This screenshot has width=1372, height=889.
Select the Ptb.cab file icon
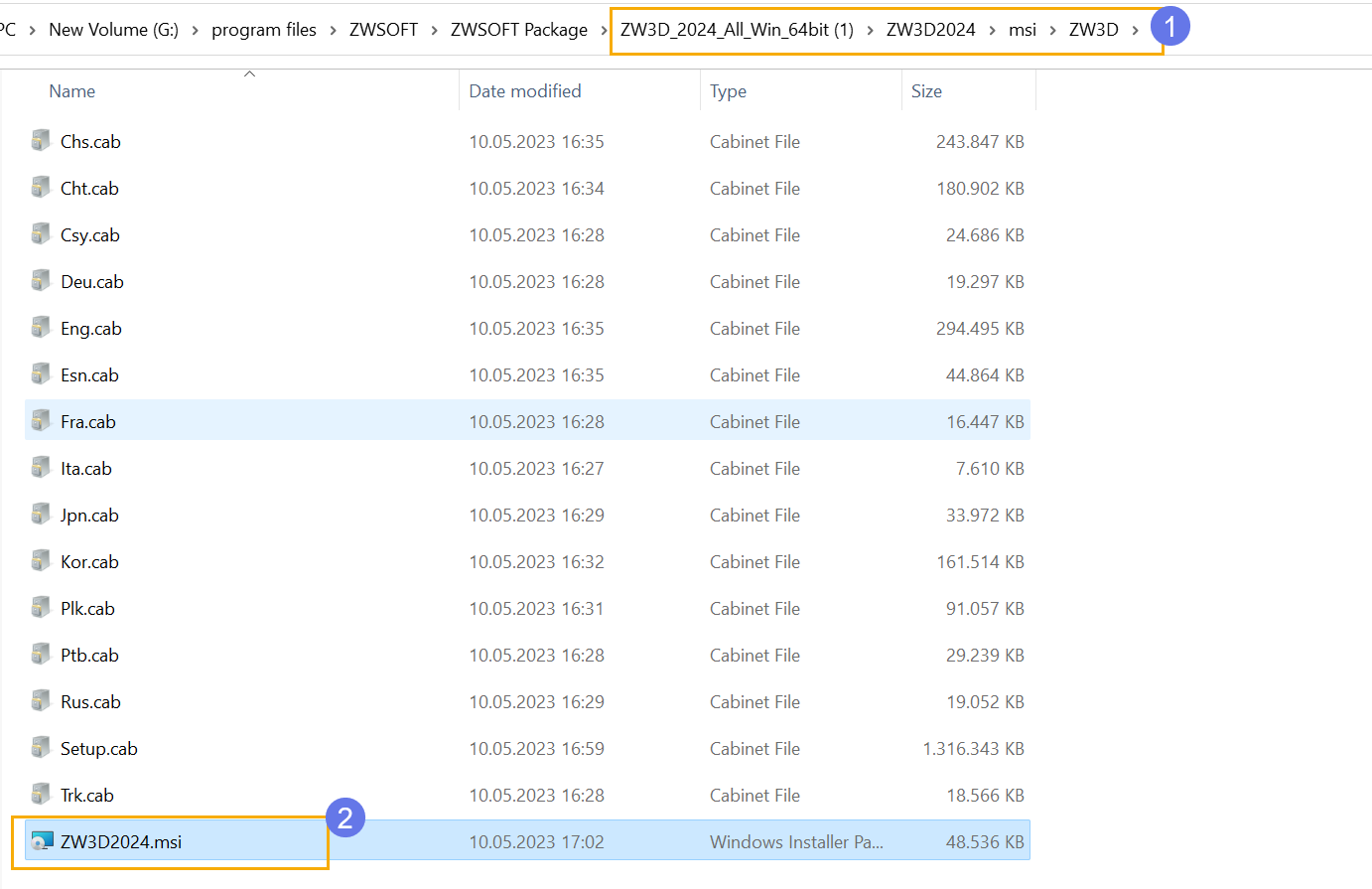point(41,655)
